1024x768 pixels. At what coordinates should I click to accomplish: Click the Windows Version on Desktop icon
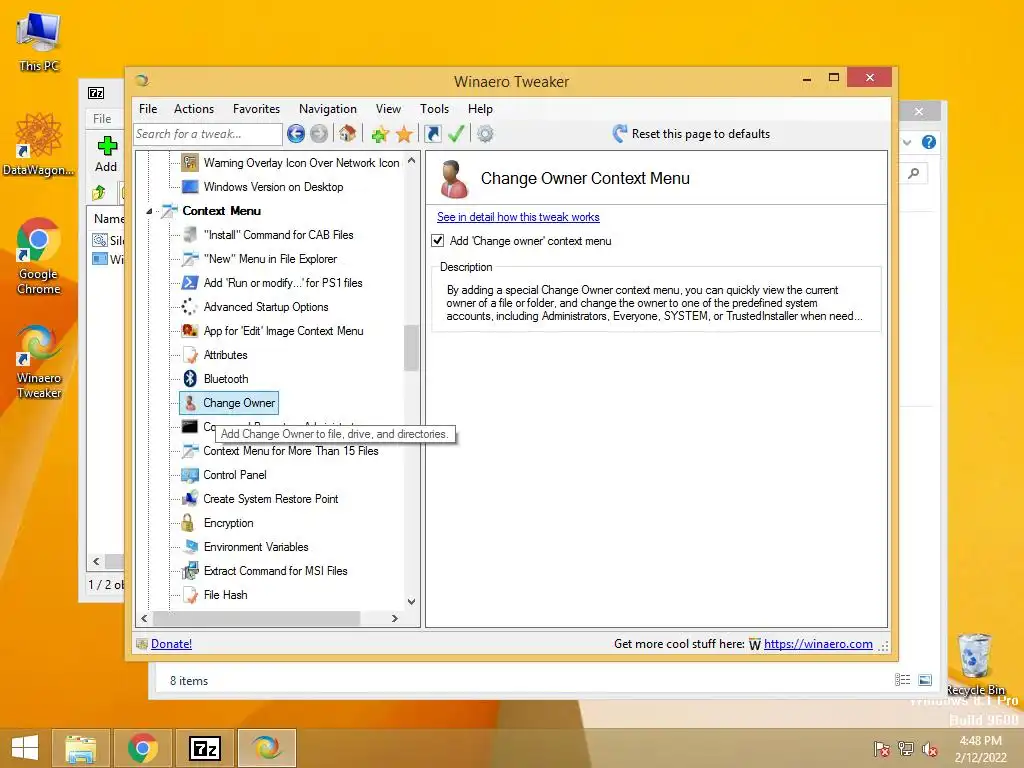point(190,187)
